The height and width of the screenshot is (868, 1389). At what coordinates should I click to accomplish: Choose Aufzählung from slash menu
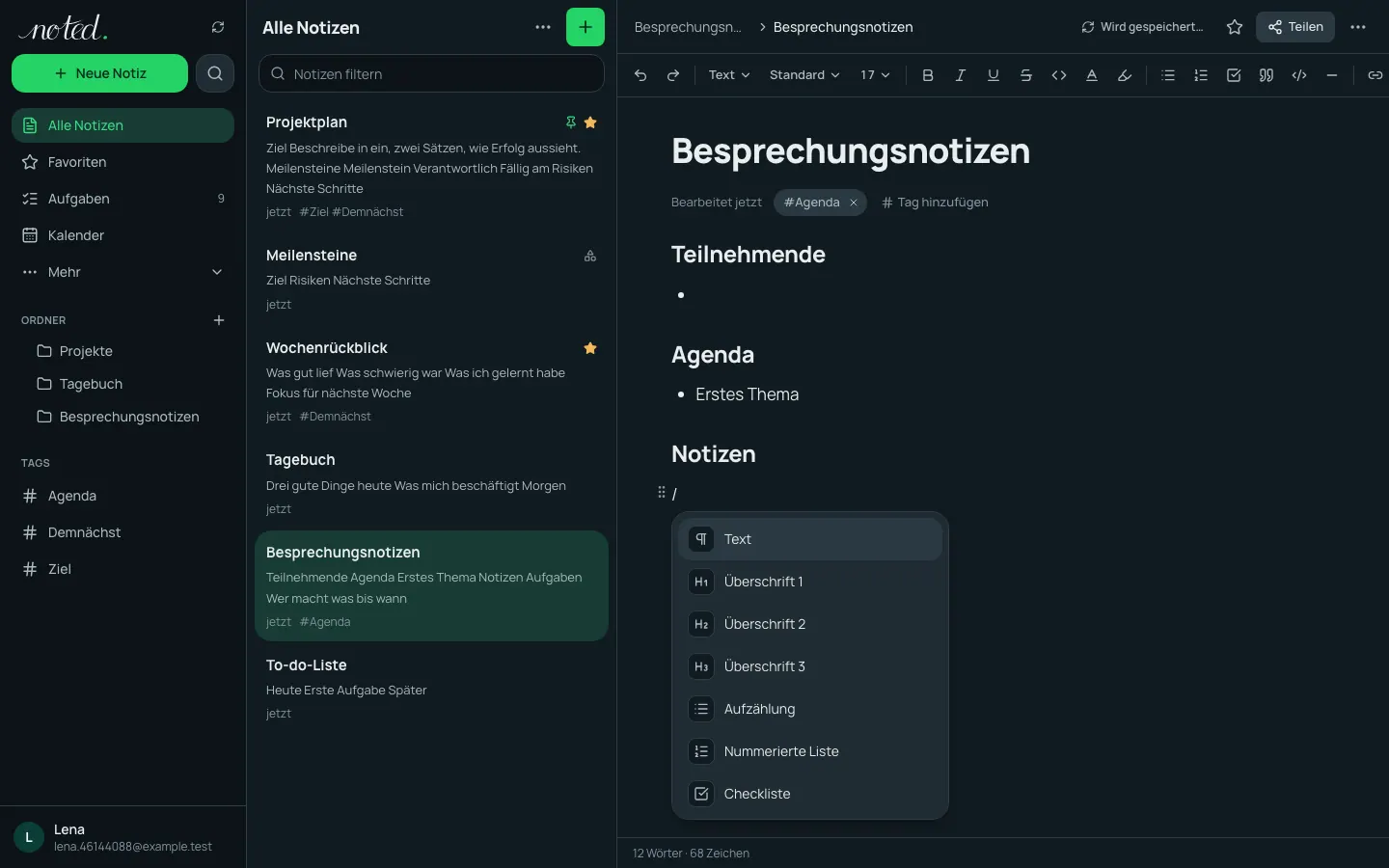(x=810, y=709)
